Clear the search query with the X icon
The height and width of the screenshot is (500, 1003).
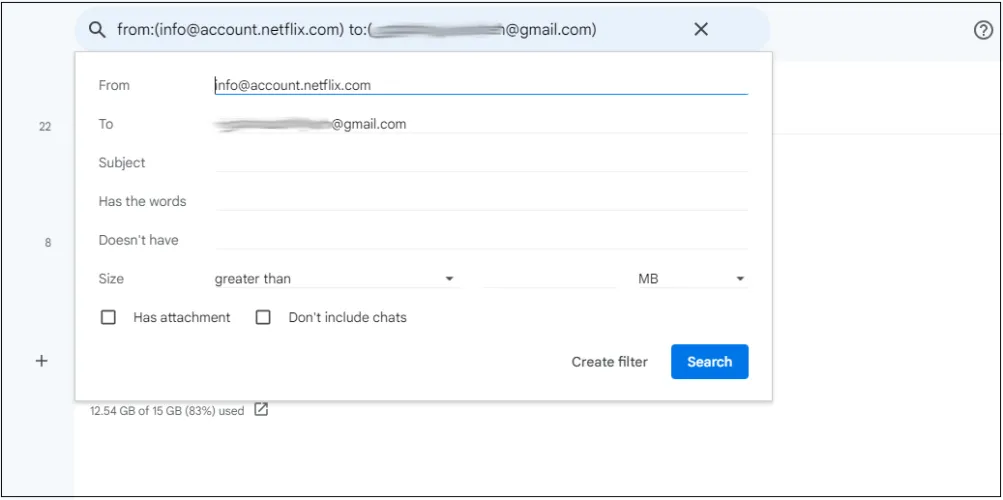[701, 30]
